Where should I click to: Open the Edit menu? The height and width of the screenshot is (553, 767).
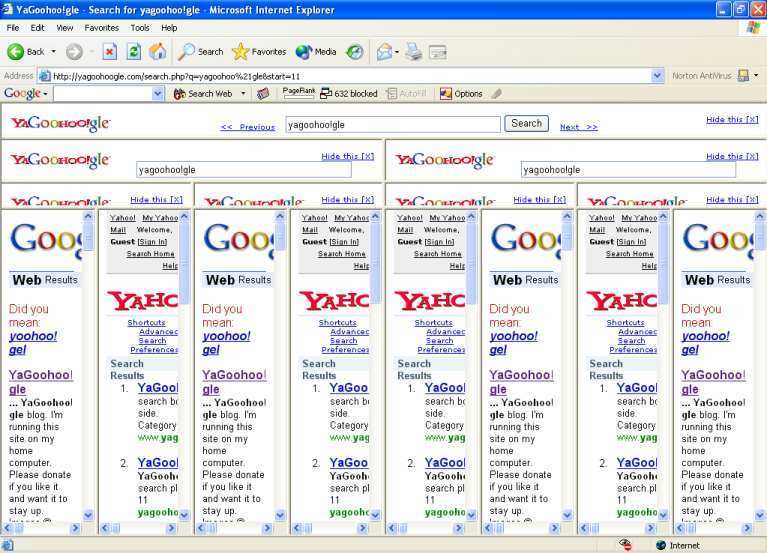37,28
